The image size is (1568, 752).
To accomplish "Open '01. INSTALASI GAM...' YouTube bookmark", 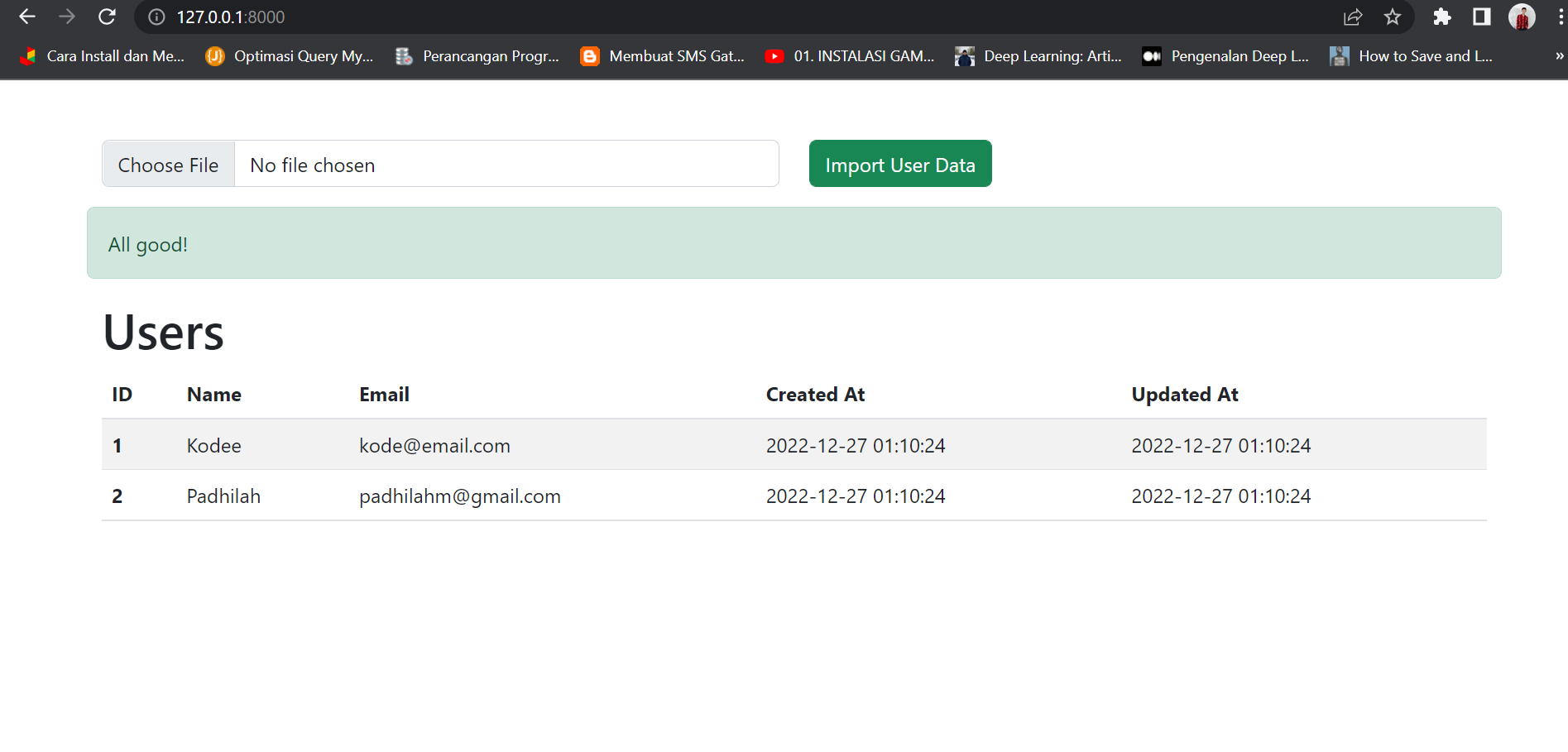I will [x=850, y=56].
